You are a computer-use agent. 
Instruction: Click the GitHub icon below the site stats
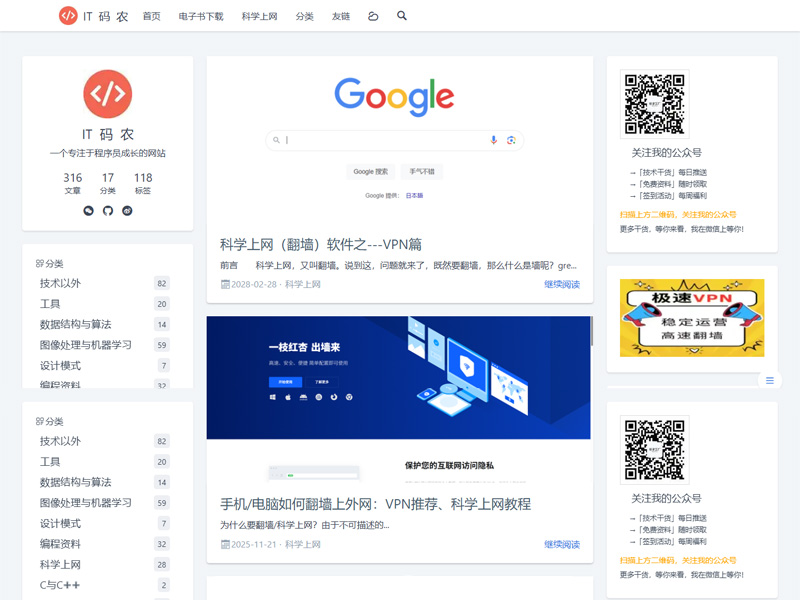pos(107,210)
